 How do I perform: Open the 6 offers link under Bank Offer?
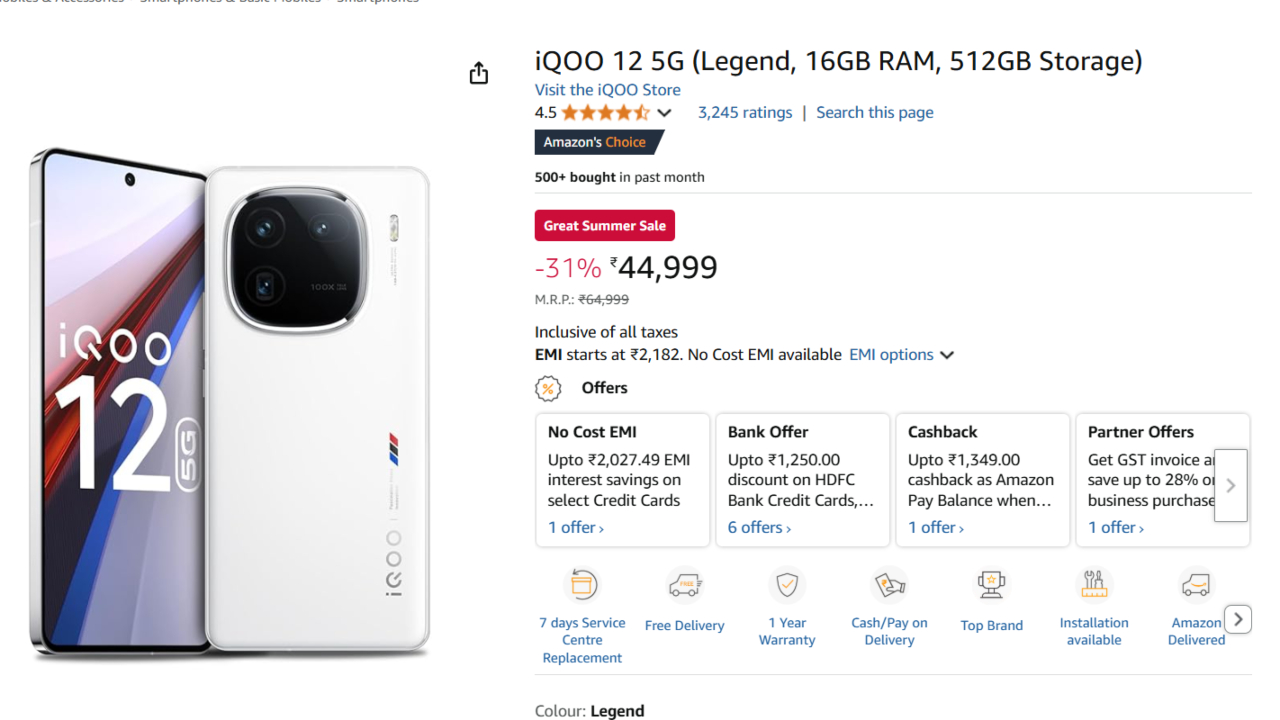[x=759, y=528]
